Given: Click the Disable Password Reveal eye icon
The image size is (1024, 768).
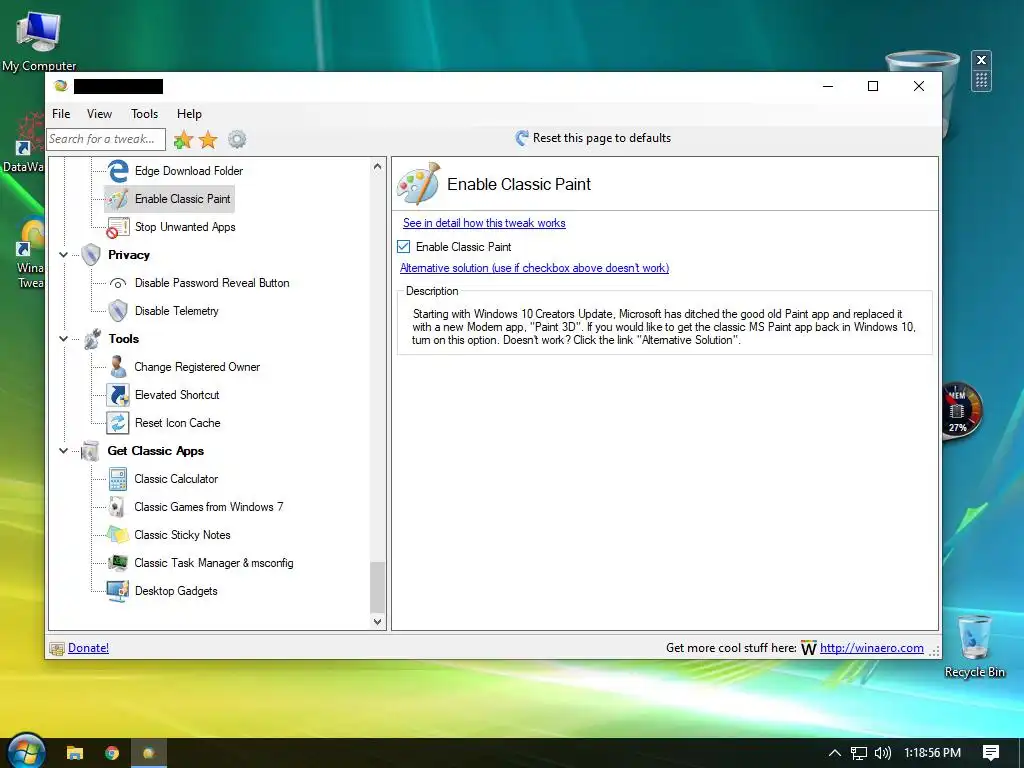Looking at the screenshot, I should 118,283.
